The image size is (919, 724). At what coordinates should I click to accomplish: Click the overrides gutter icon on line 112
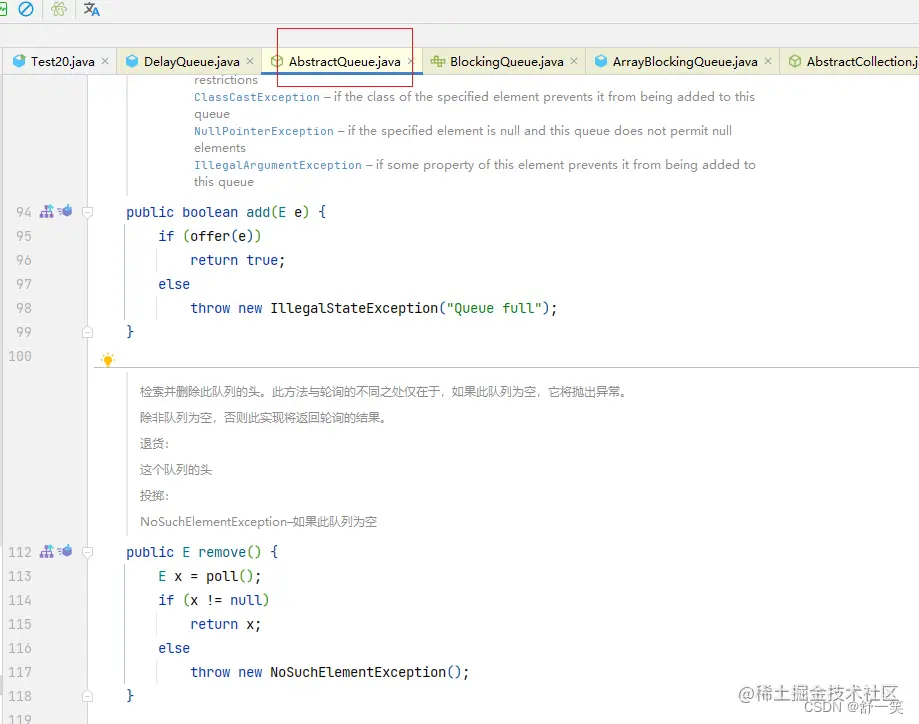pyautogui.click(x=65, y=550)
